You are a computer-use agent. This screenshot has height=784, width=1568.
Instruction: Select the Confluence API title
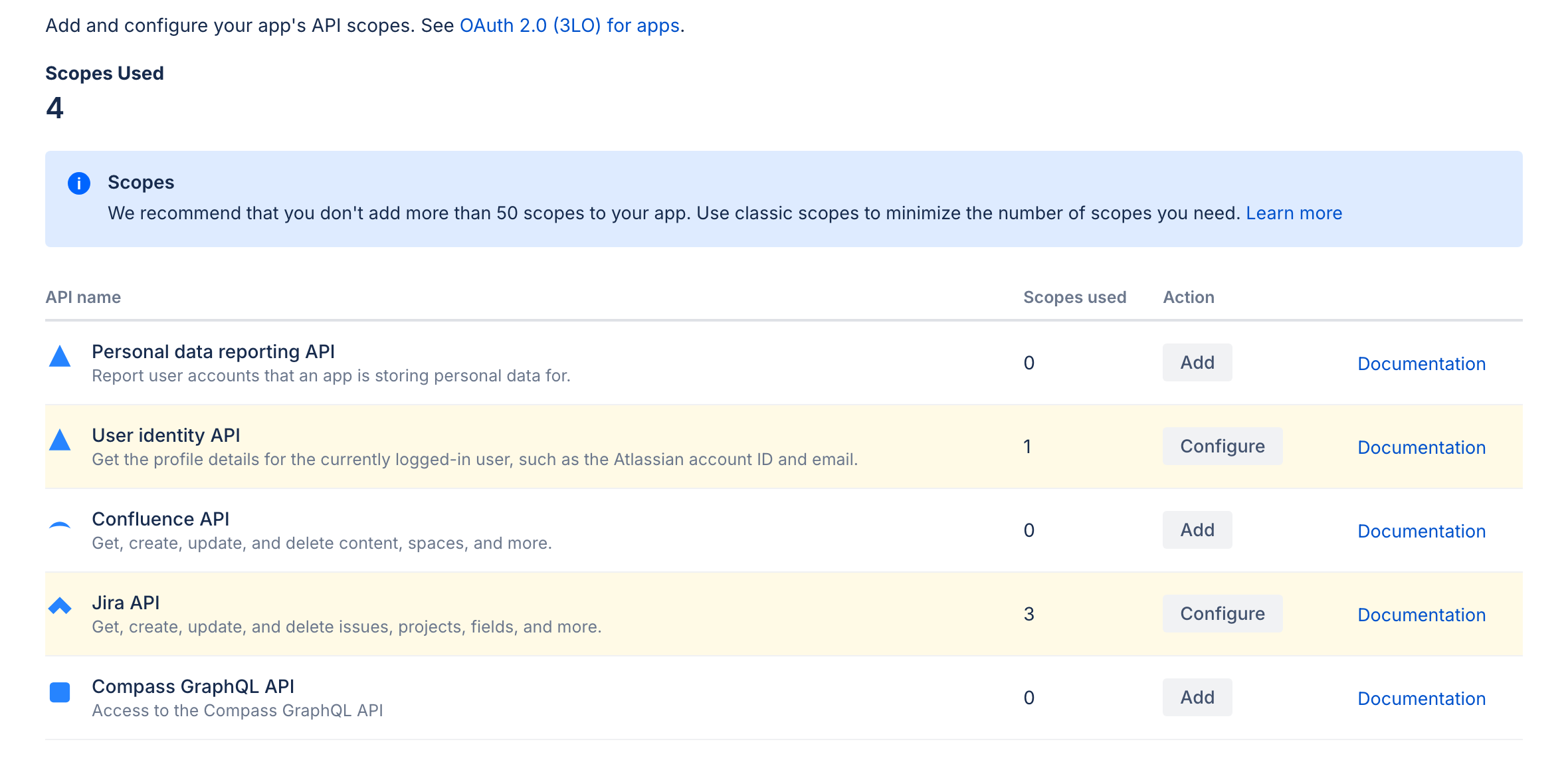160,519
